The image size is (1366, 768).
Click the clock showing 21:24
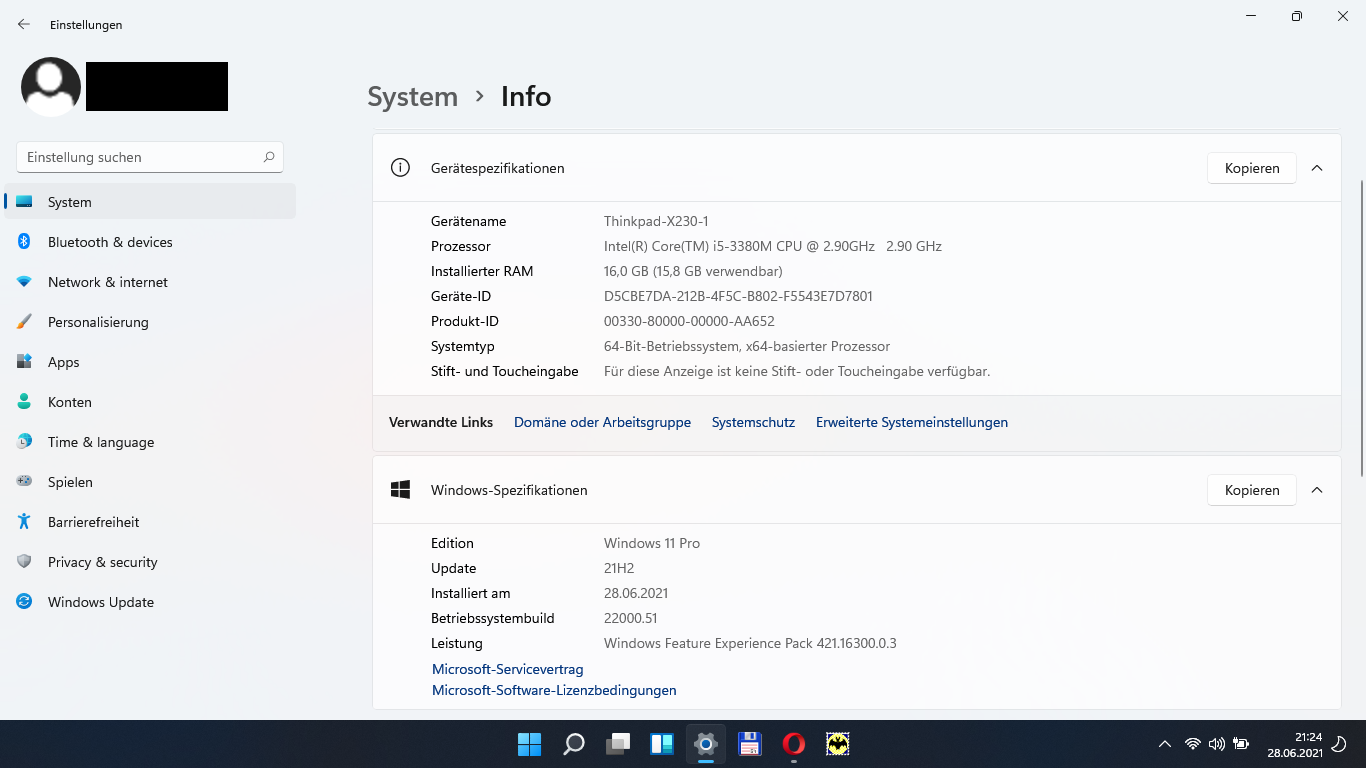tap(1308, 736)
